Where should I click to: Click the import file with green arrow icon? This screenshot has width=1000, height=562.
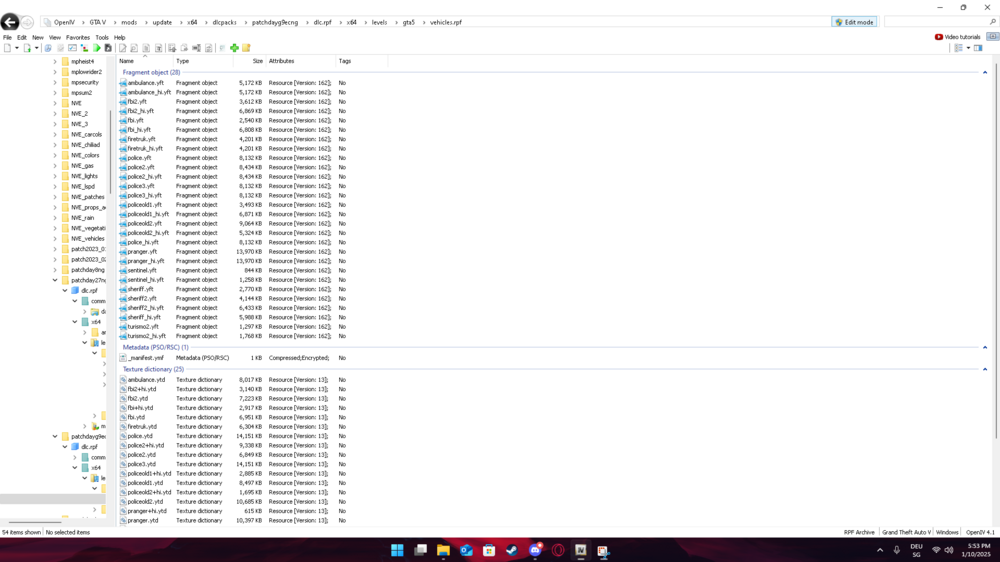27,48
